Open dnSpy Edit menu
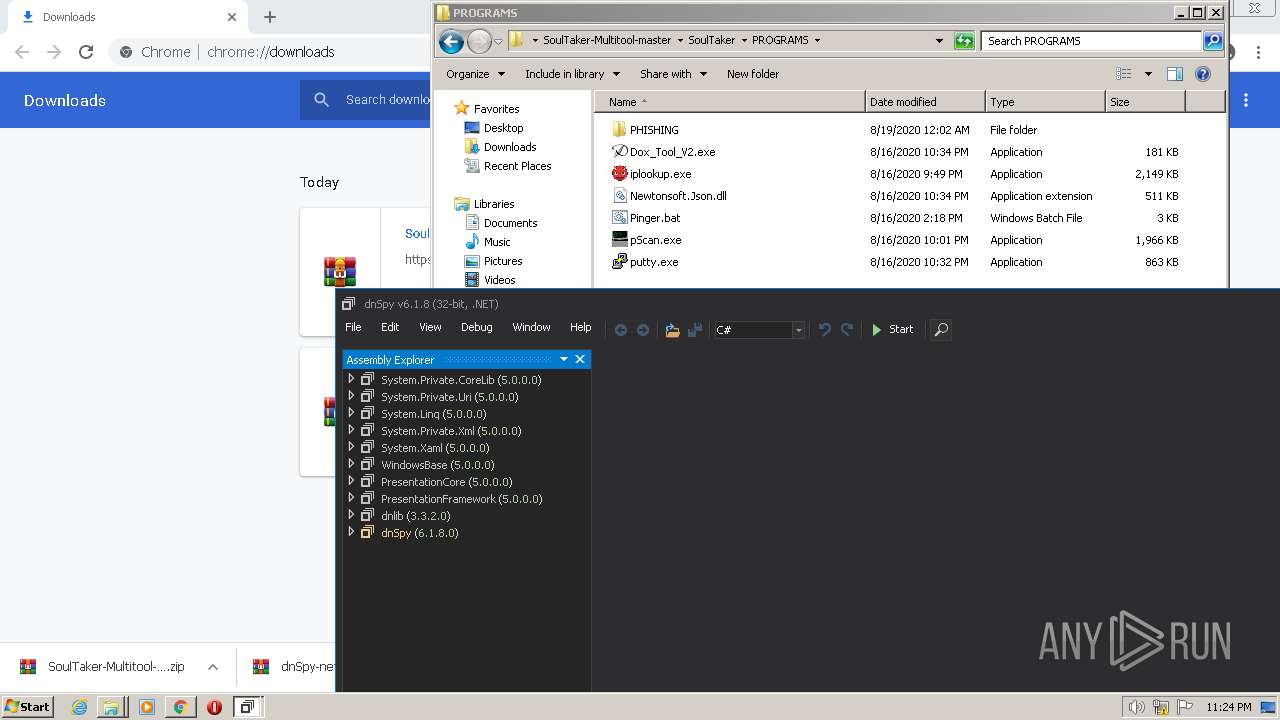Screen dimensions: 1280x720 [x=390, y=327]
